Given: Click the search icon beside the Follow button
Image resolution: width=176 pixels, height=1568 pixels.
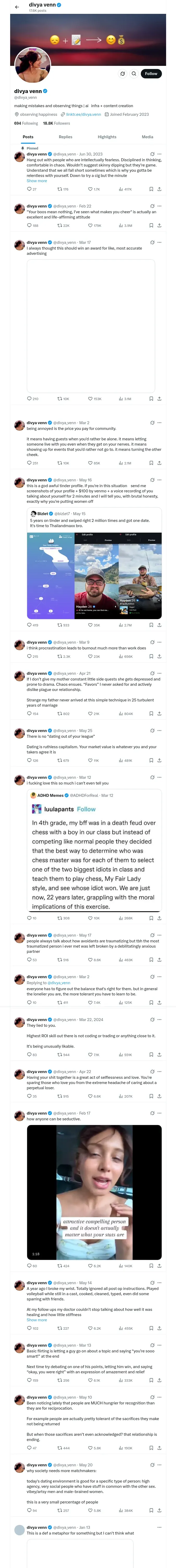Looking at the screenshot, I should (x=123, y=74).
